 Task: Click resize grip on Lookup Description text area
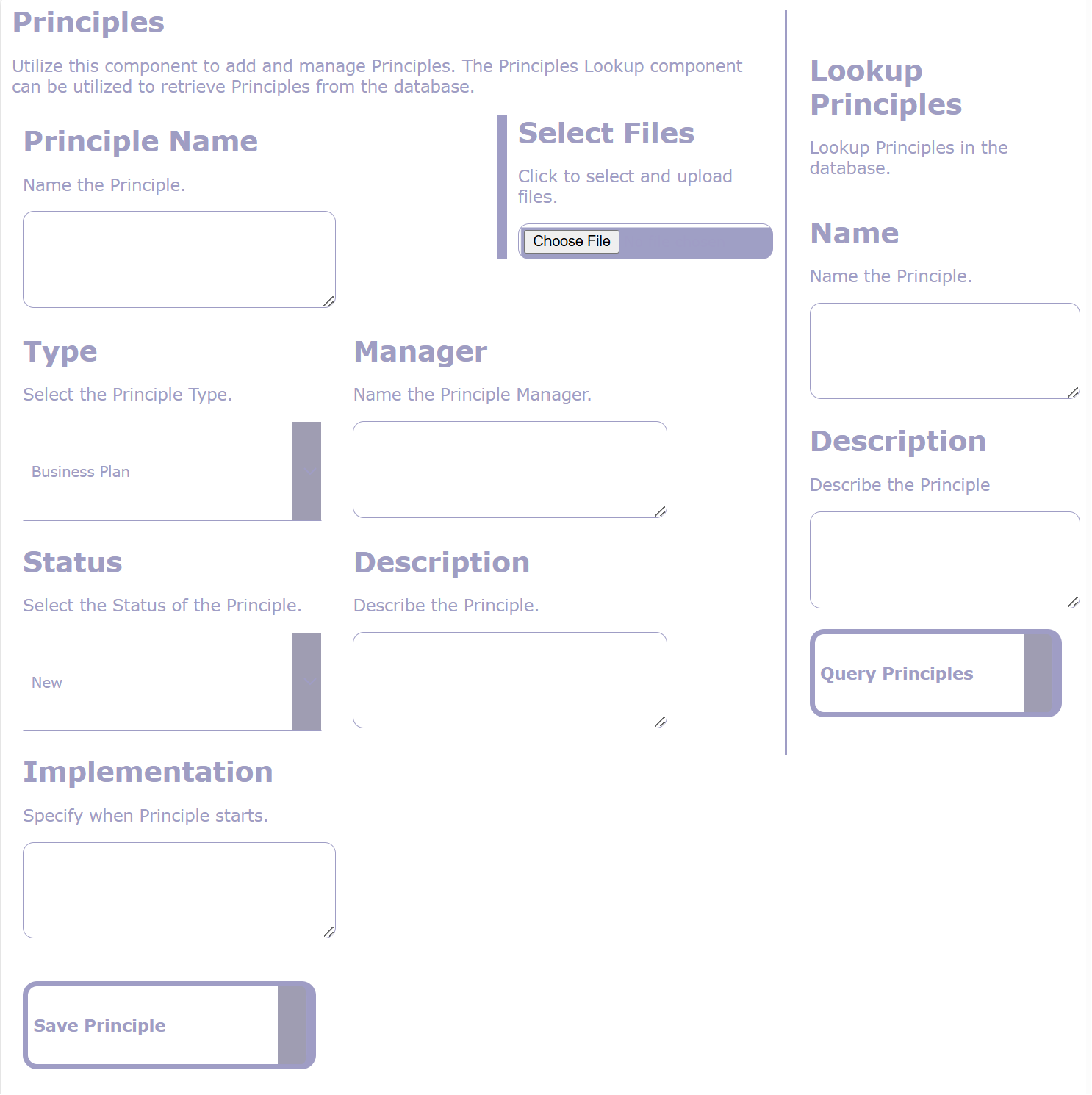pos(1074,602)
